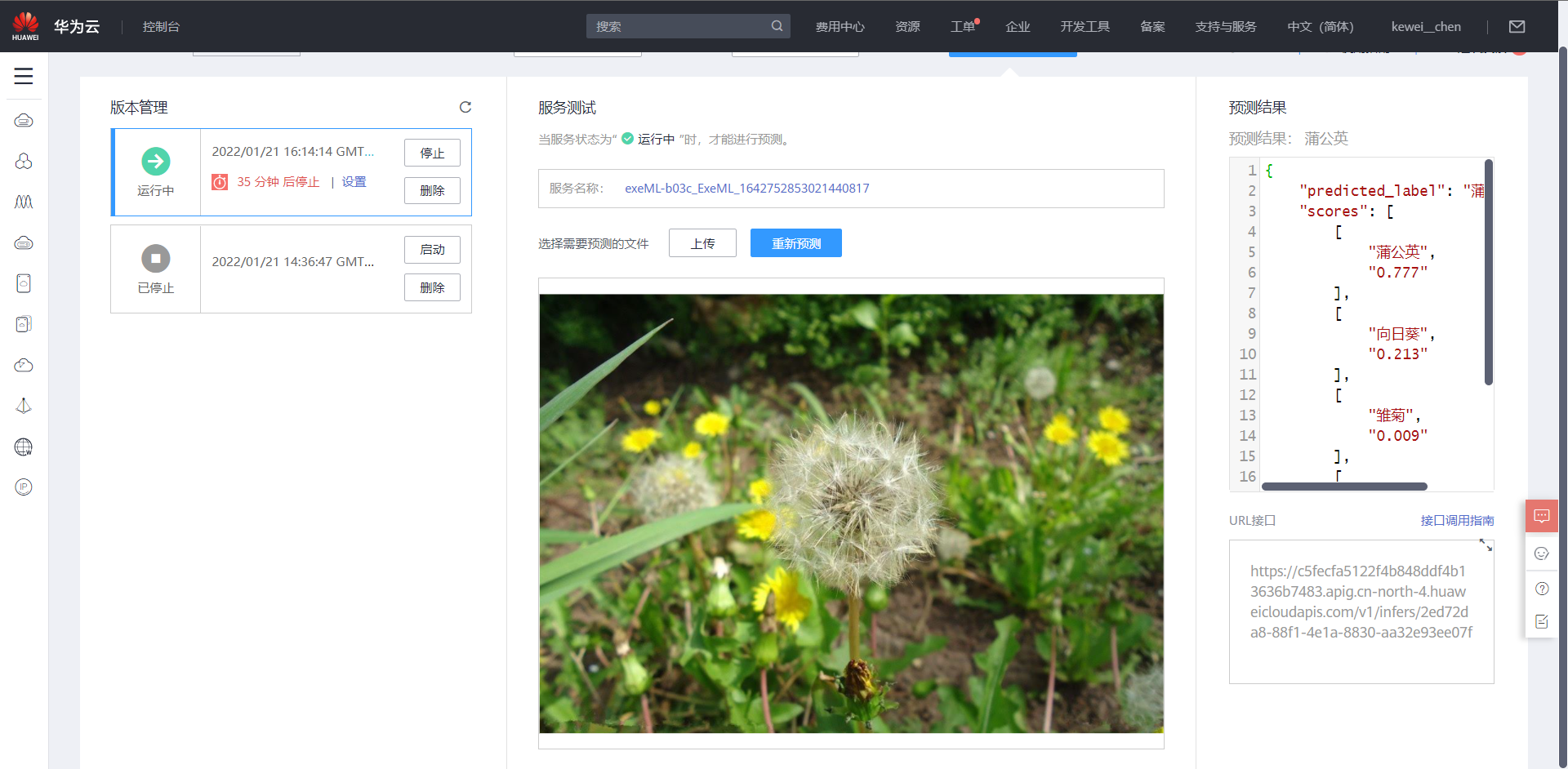This screenshot has width=1568, height=769.
Task: Refresh the version management list
Action: (x=465, y=107)
